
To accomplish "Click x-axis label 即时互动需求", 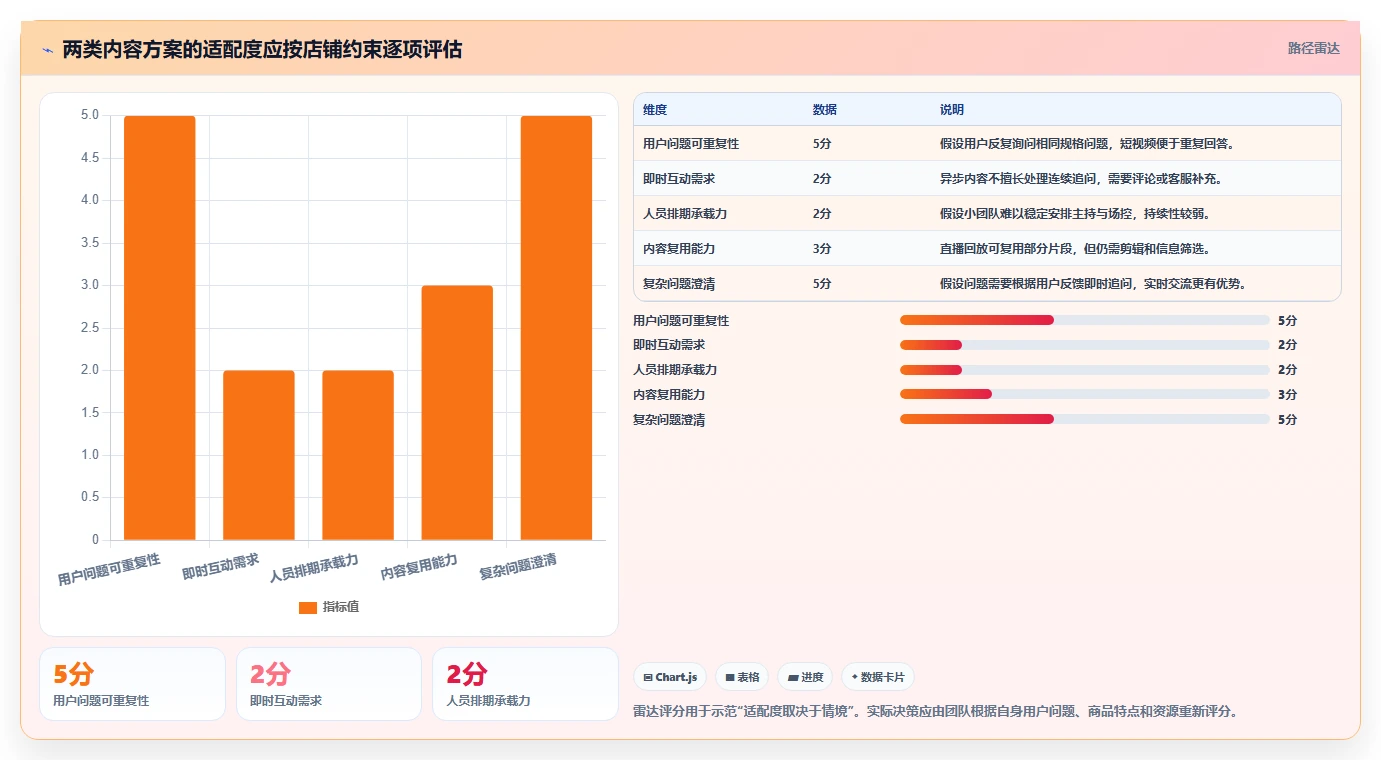I will 221,568.
